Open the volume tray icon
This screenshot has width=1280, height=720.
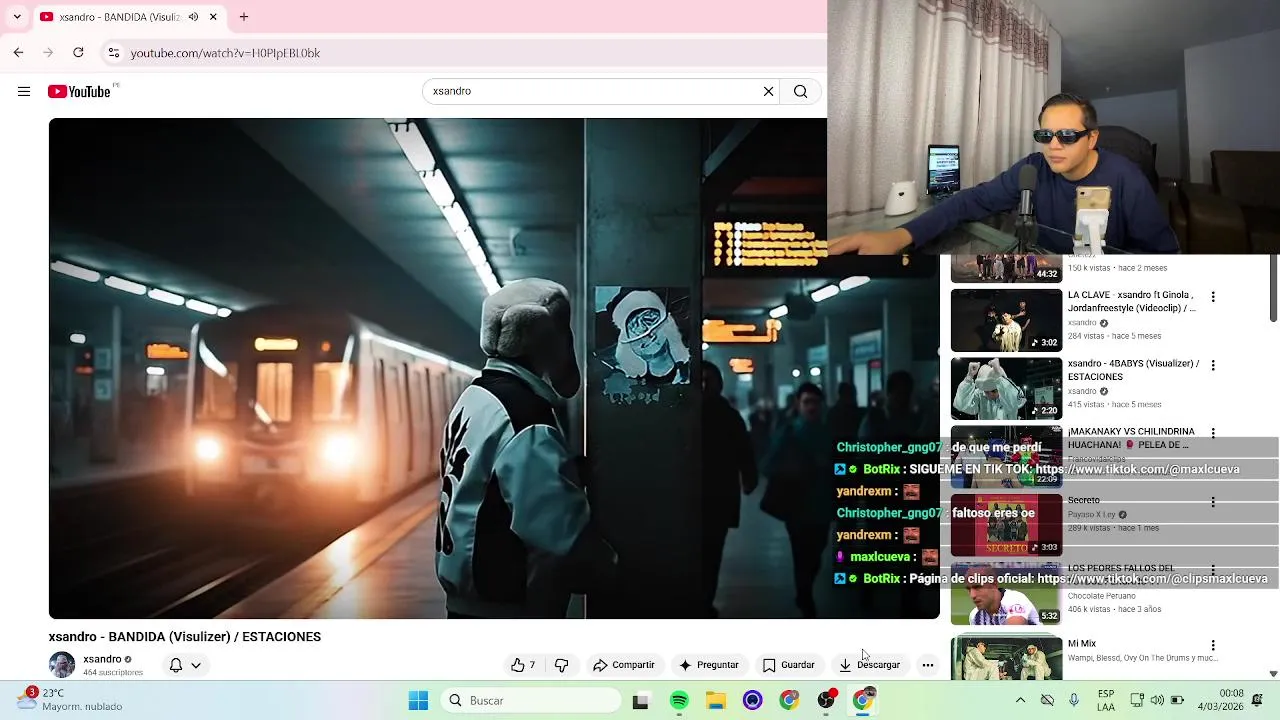point(1157,700)
